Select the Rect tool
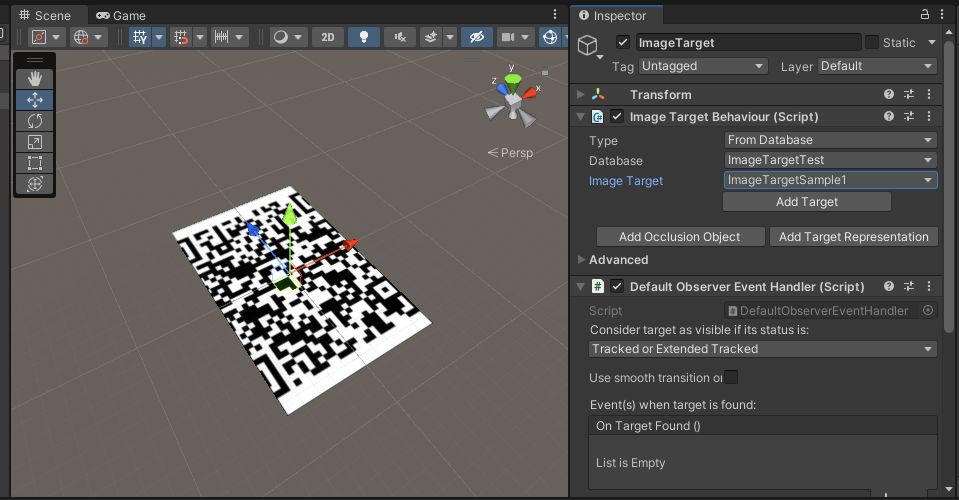The width and height of the screenshot is (959, 500). click(x=35, y=163)
